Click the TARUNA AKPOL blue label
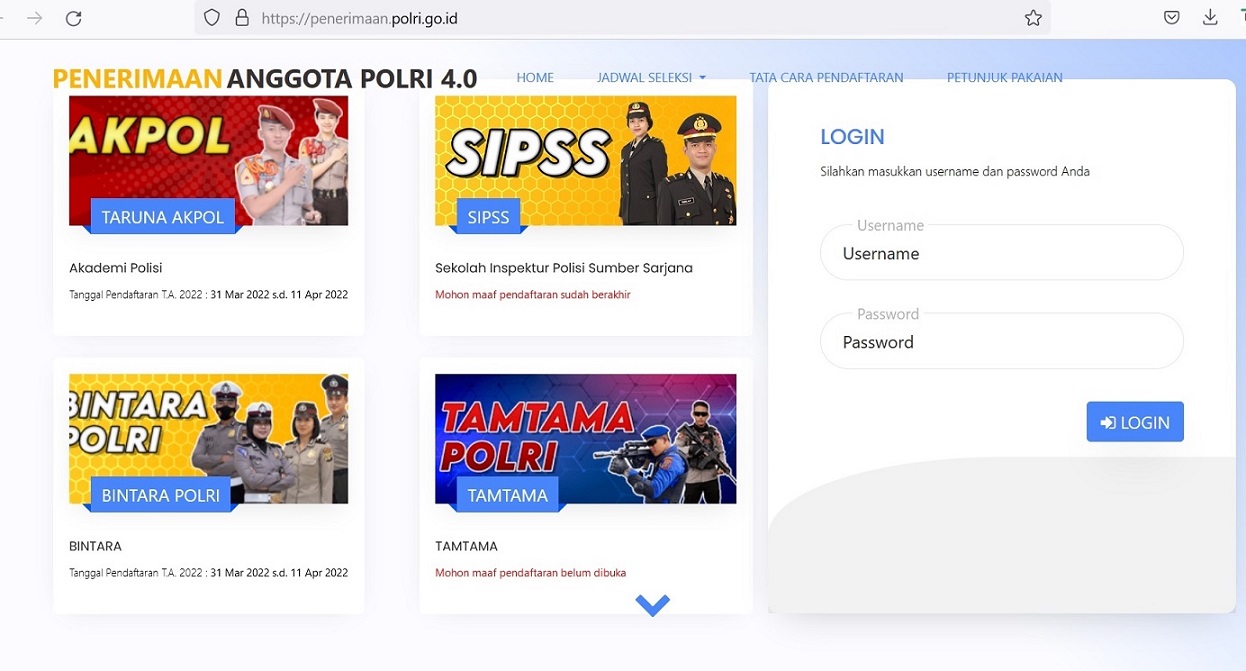This screenshot has height=671, width=1246. [163, 217]
